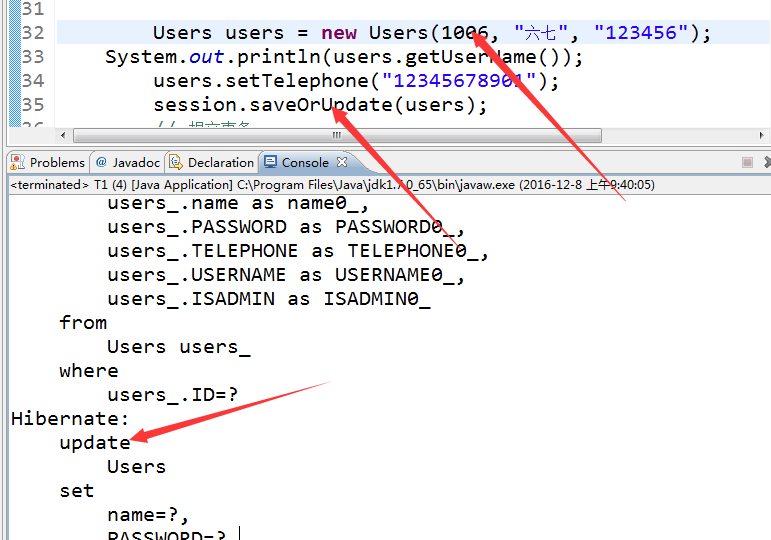The height and width of the screenshot is (540, 771).
Task: Click the terminated T1 (4) launch description
Action: click(332, 185)
